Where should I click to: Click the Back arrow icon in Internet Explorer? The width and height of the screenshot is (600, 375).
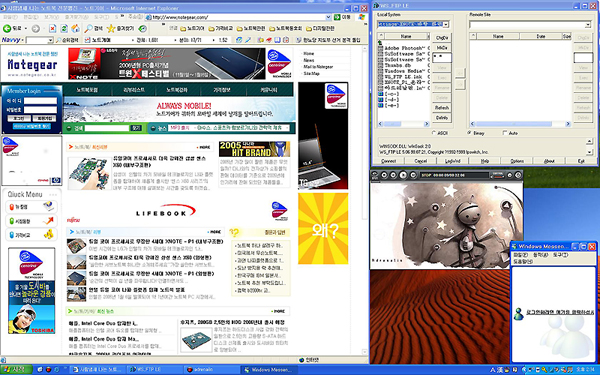(7, 28)
